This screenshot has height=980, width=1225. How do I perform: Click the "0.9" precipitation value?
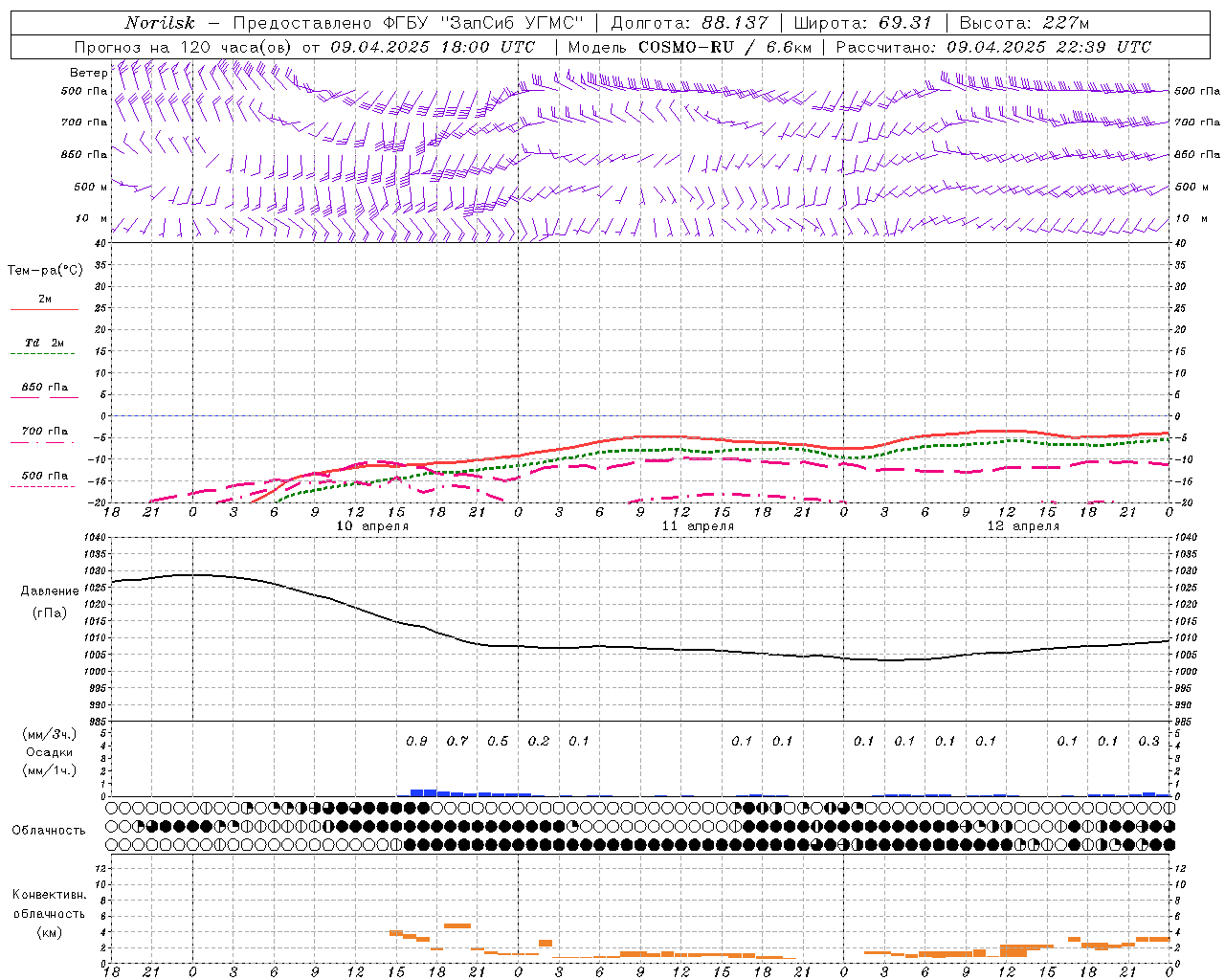click(x=416, y=742)
